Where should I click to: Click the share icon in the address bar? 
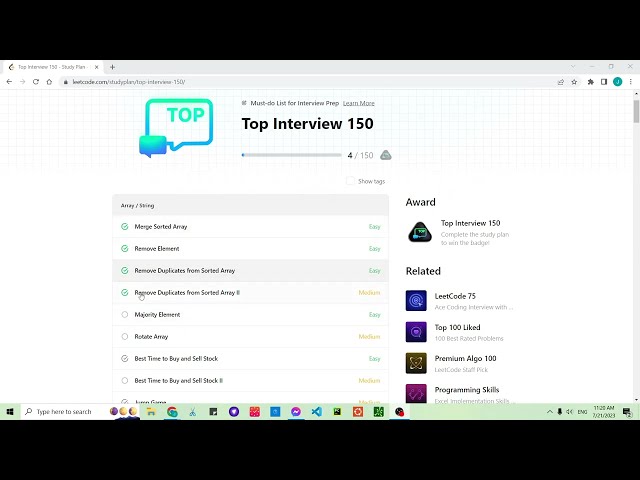pyautogui.click(x=561, y=82)
